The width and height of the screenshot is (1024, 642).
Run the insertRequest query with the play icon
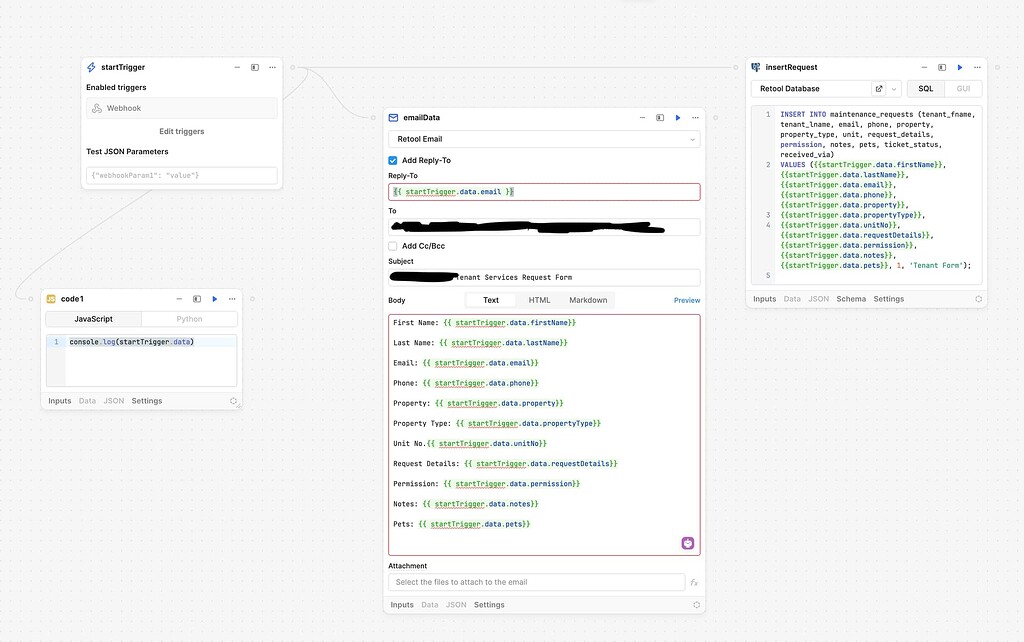(x=959, y=67)
